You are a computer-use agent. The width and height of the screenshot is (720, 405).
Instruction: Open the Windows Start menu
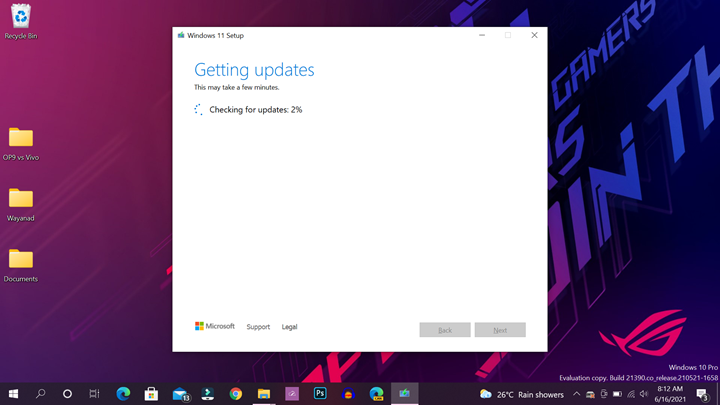coord(13,394)
